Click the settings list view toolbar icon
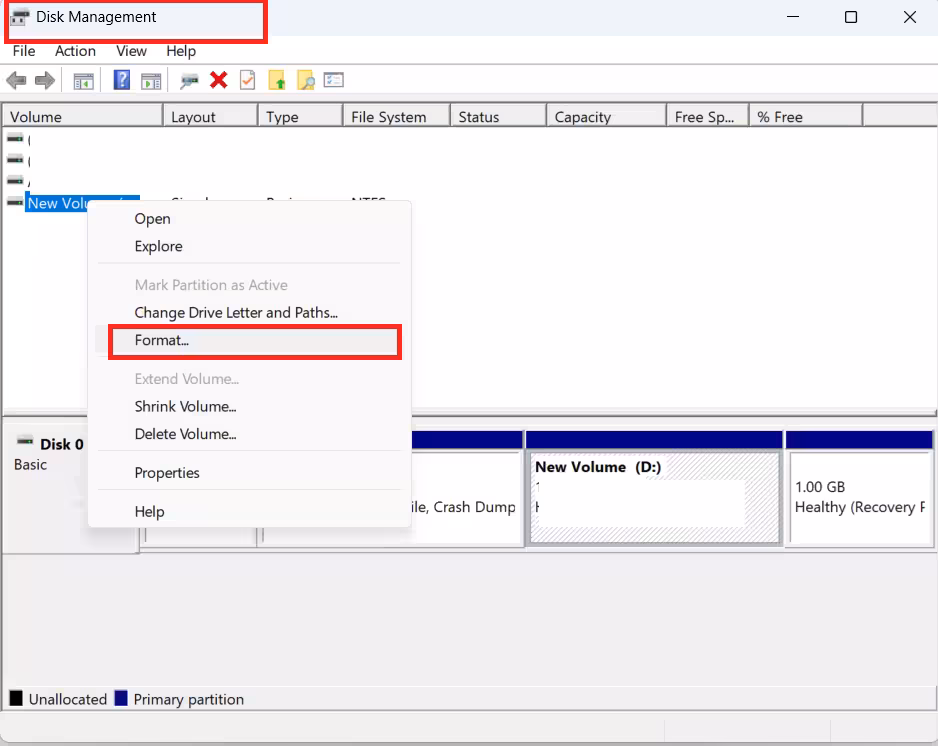Viewport: 938px width, 746px height. pyautogui.click(x=334, y=80)
